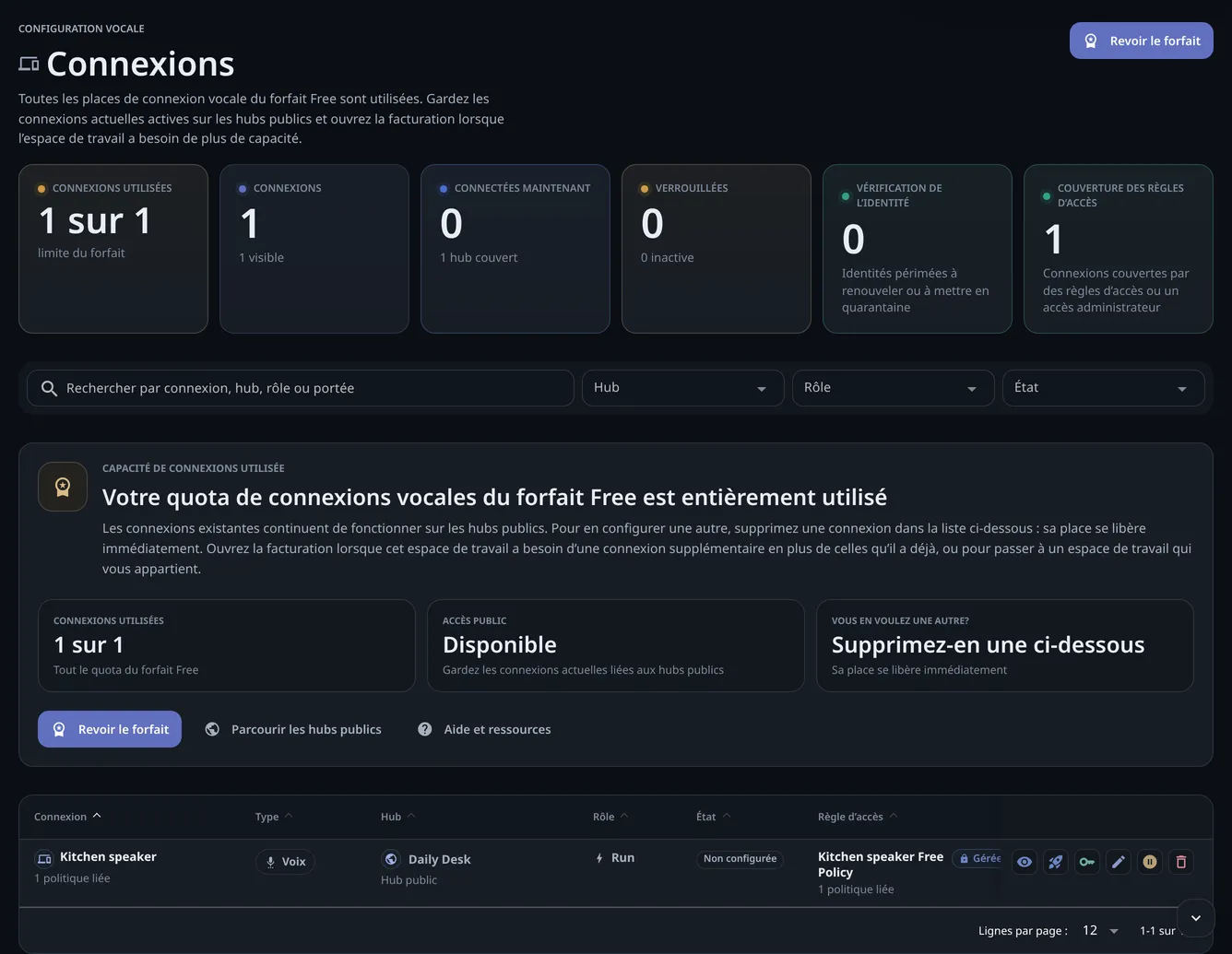Sort table by Hub column header
Viewport: 1232px width, 954px height.
point(398,817)
